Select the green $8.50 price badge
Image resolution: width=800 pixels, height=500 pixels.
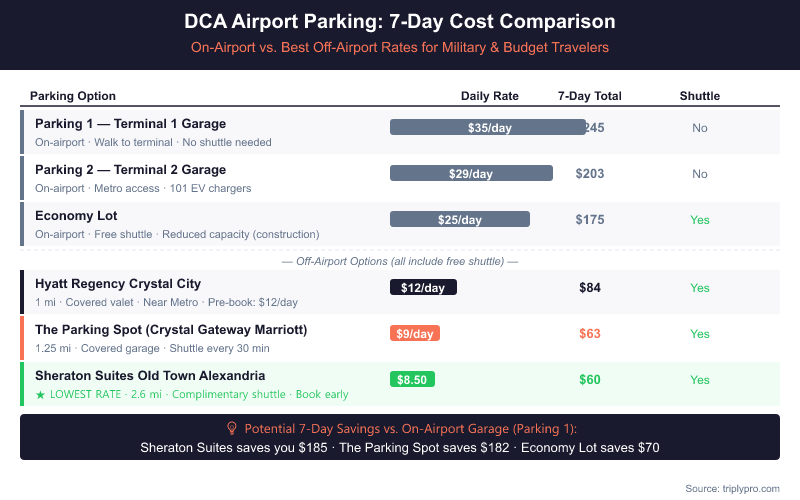click(x=412, y=379)
